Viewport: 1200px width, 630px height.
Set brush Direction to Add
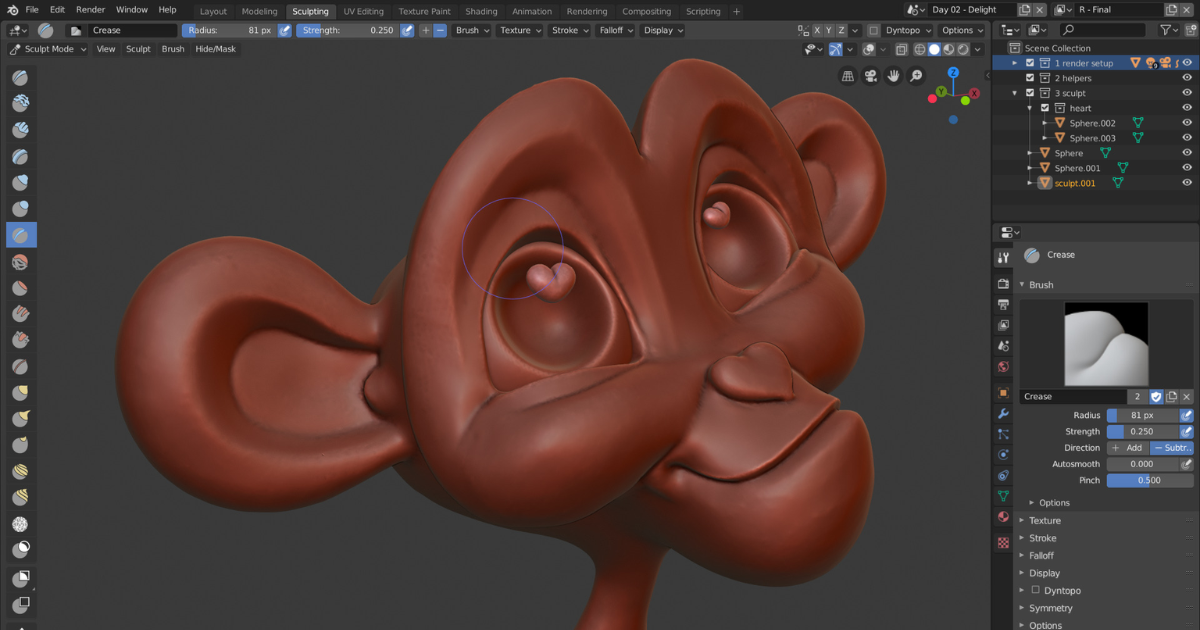[1127, 448]
